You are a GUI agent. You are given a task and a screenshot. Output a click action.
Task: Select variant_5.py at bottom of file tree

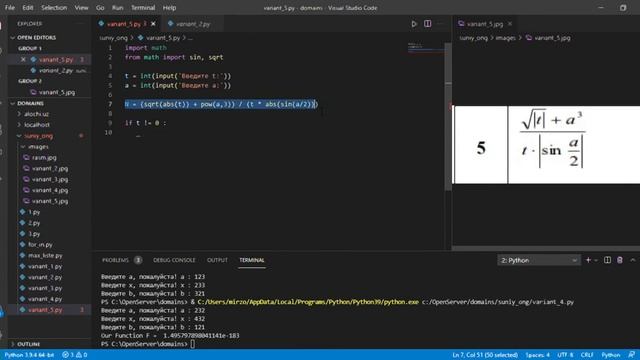click(45, 310)
